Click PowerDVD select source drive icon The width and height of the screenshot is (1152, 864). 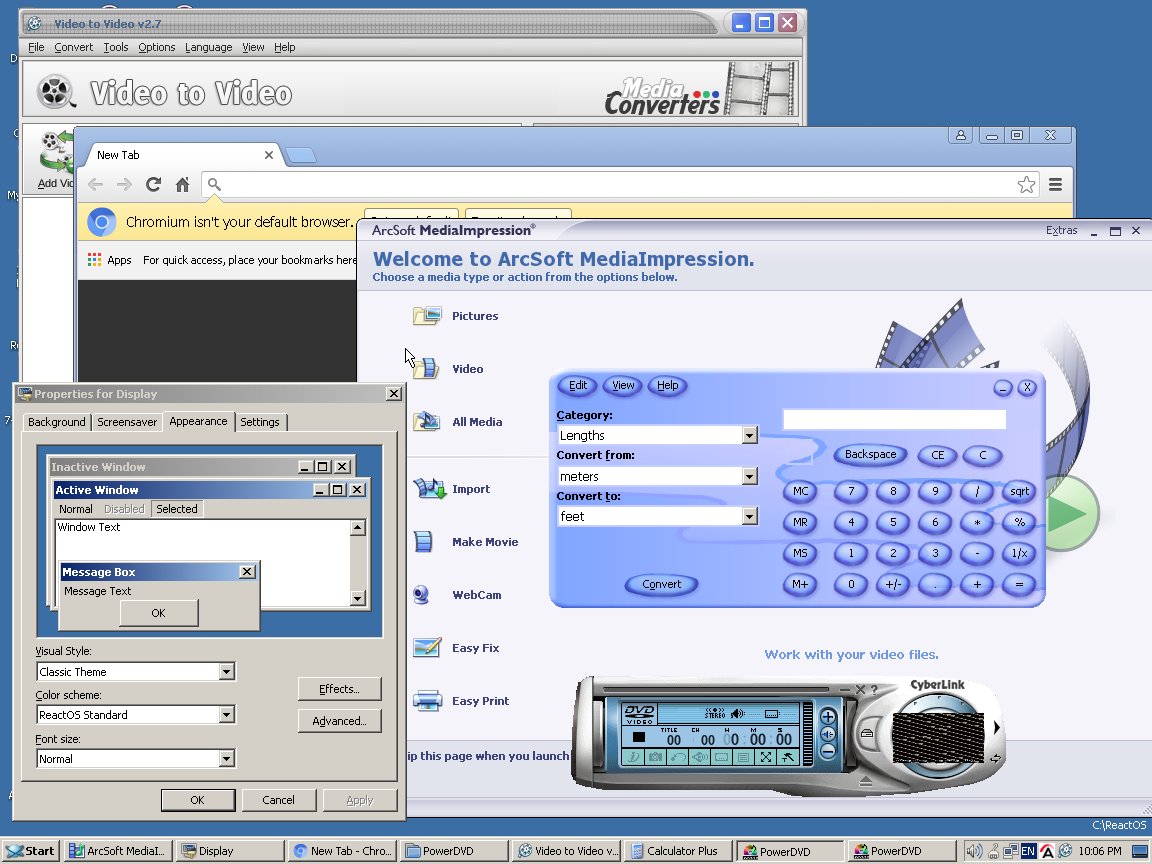click(867, 733)
